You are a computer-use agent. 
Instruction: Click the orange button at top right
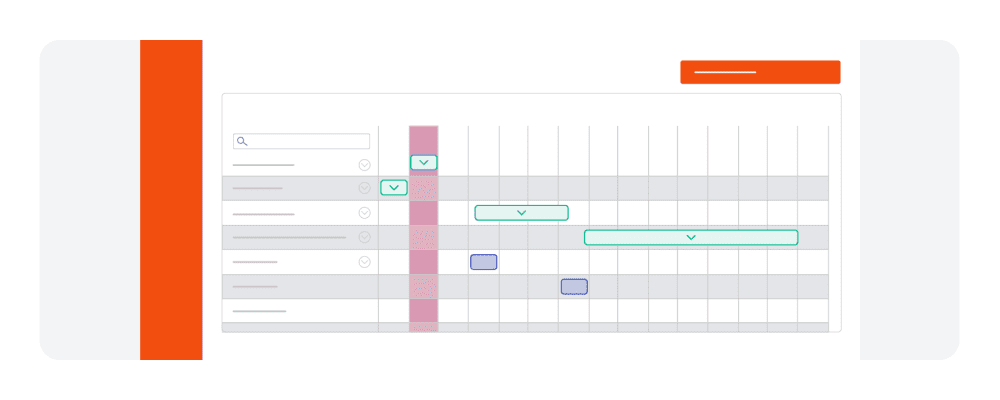(760, 72)
